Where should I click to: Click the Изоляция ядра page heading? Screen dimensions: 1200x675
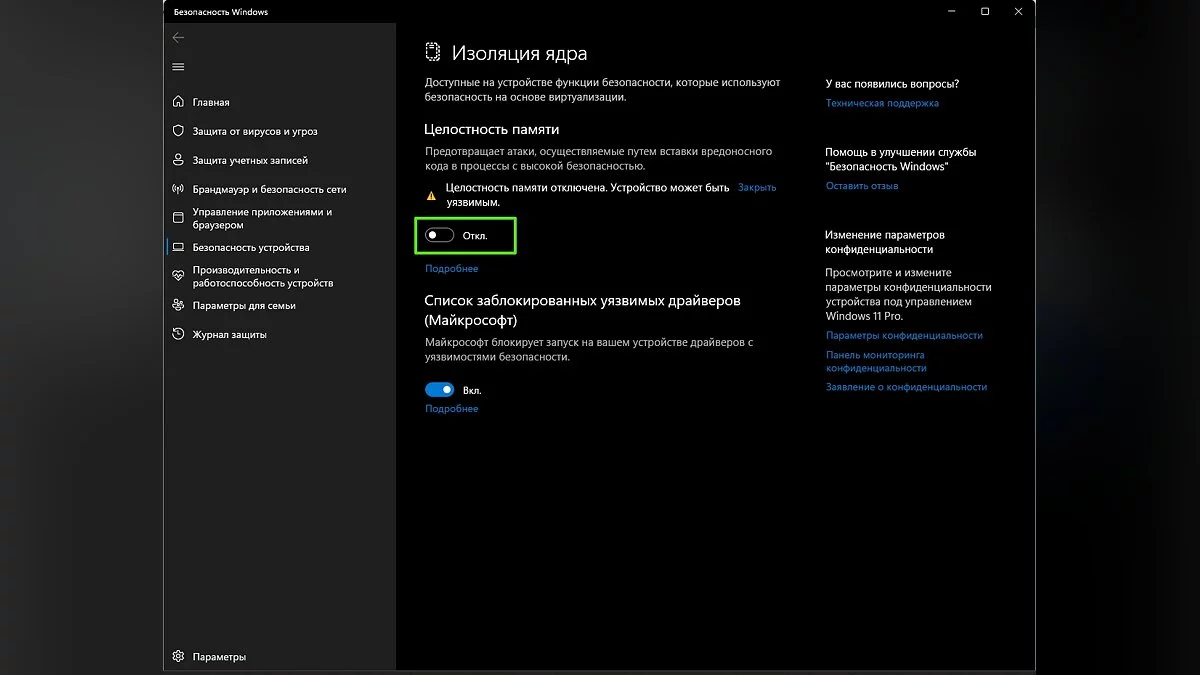[520, 53]
